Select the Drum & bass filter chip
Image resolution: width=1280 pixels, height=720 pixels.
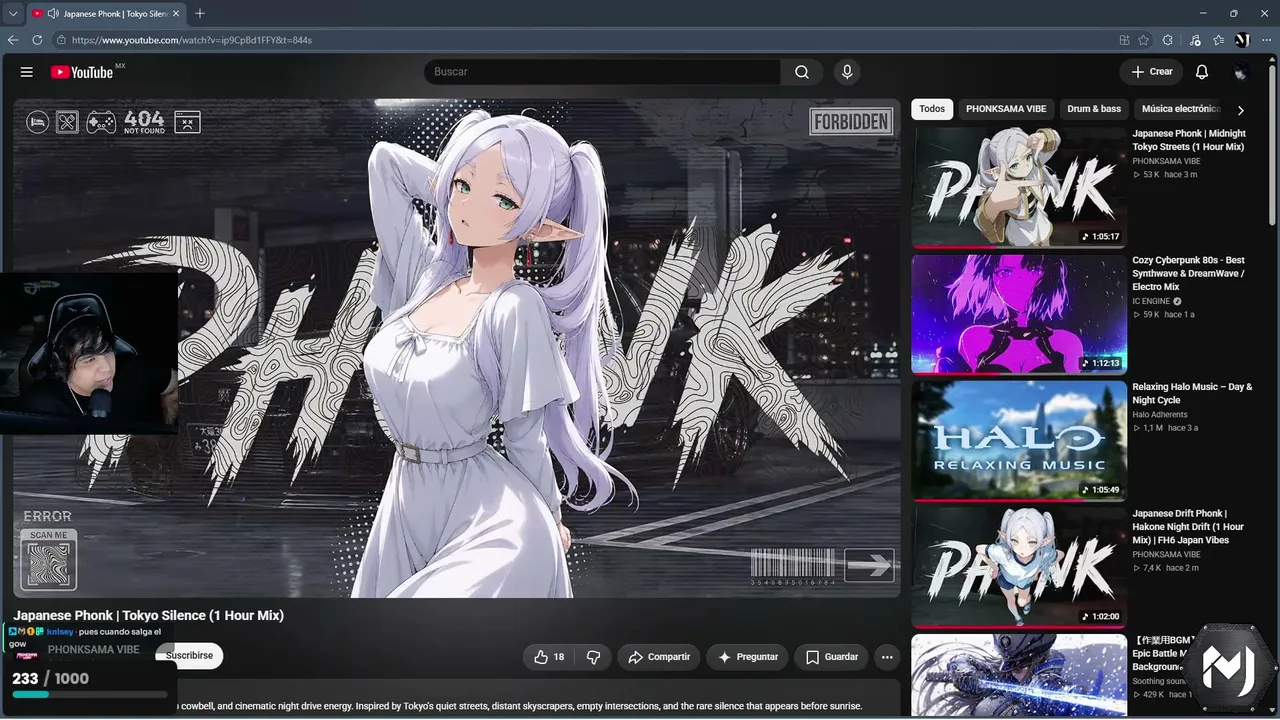[1094, 109]
